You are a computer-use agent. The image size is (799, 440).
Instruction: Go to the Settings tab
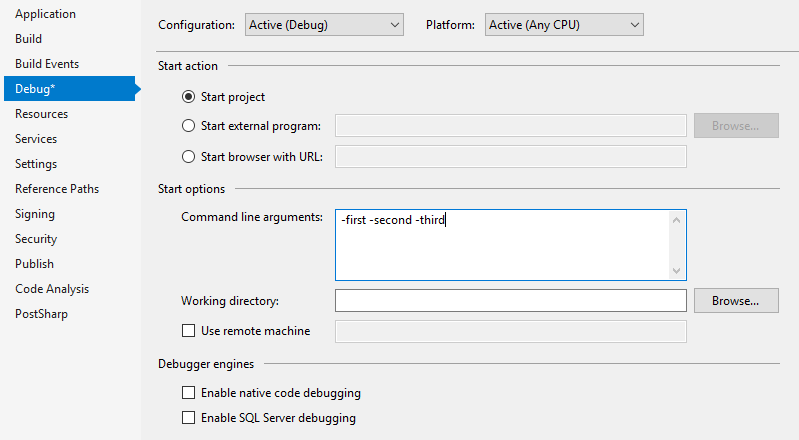click(x=36, y=164)
